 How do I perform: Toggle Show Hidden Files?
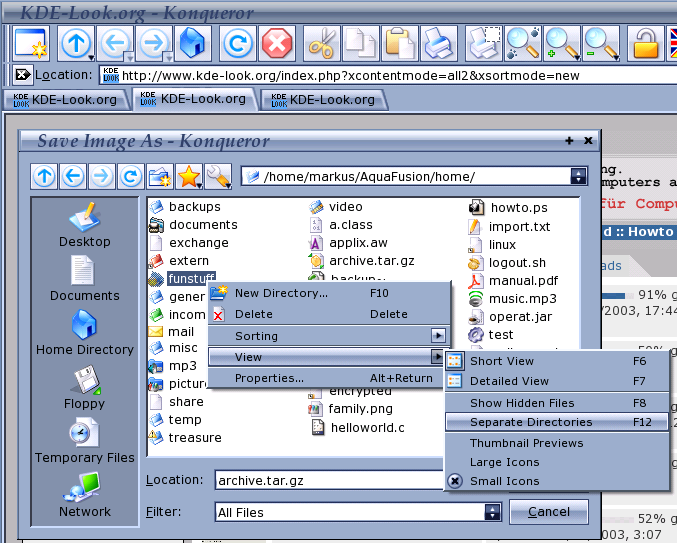click(x=557, y=403)
